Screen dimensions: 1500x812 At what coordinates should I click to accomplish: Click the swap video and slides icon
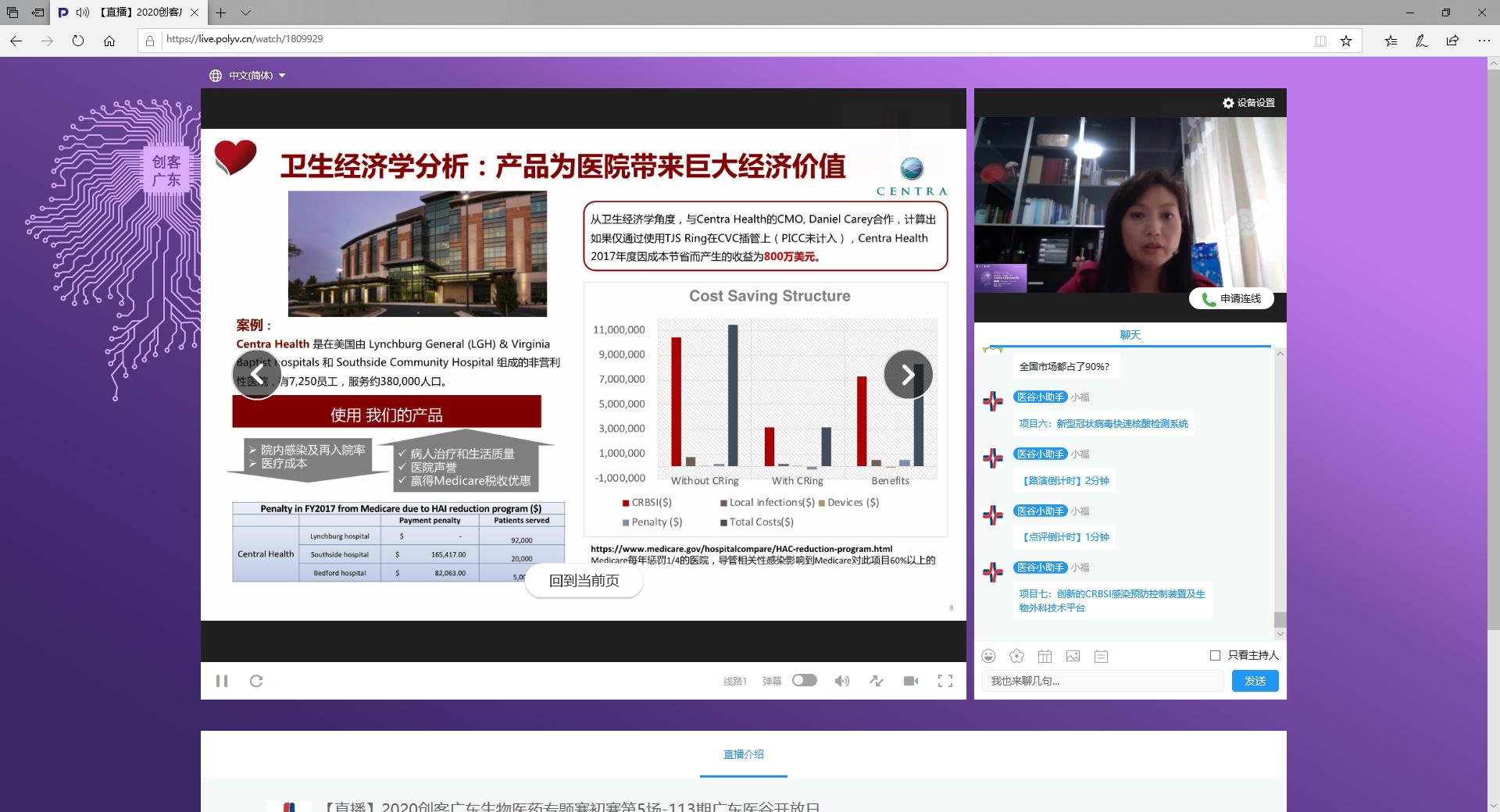click(877, 681)
